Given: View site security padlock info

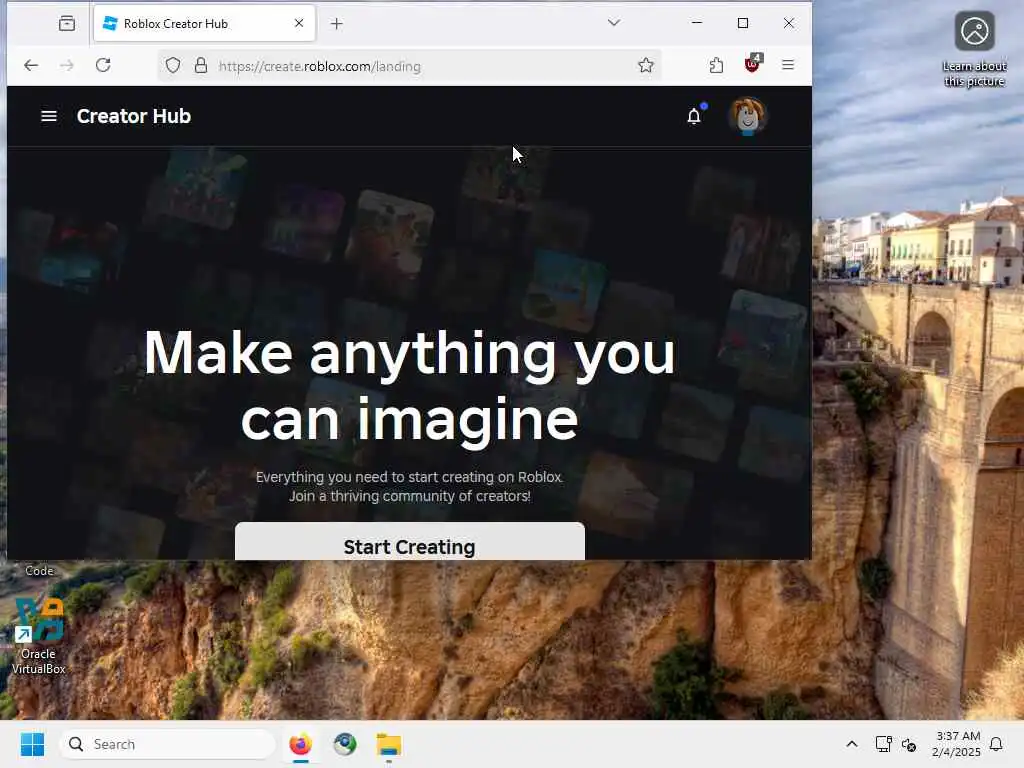Looking at the screenshot, I should (201, 65).
